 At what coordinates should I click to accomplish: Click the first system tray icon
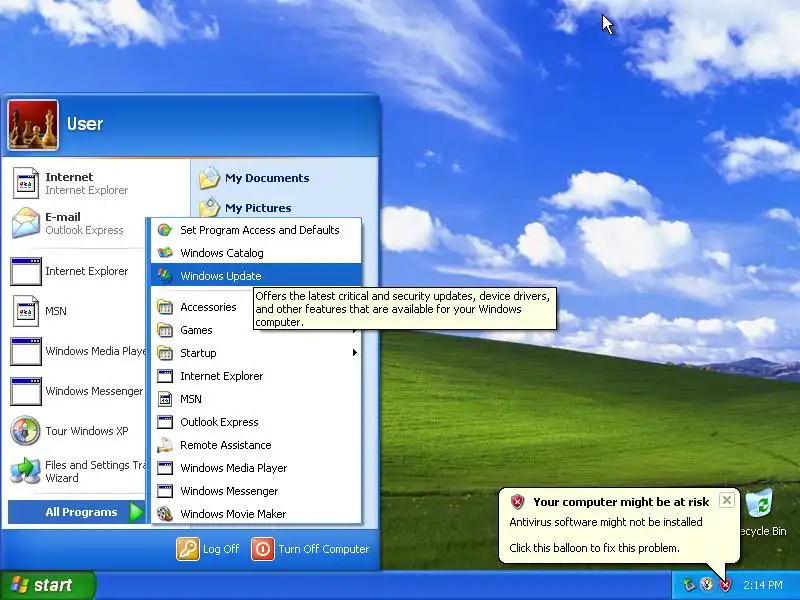[689, 585]
